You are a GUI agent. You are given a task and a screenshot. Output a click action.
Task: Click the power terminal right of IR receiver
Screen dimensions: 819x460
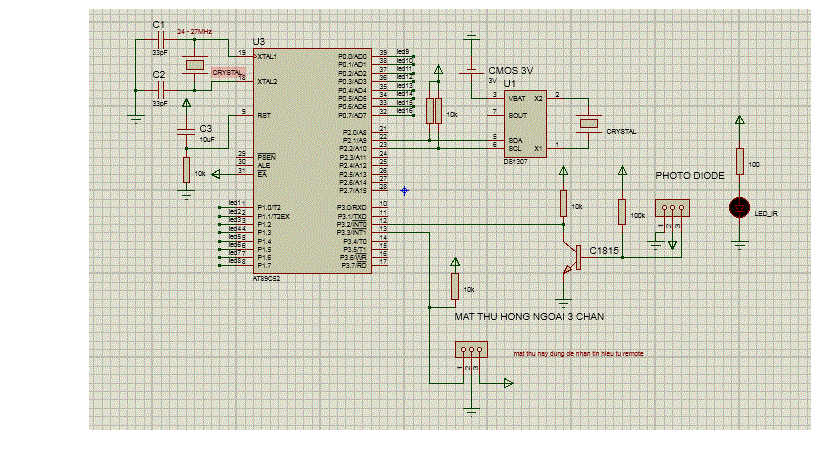(x=508, y=383)
